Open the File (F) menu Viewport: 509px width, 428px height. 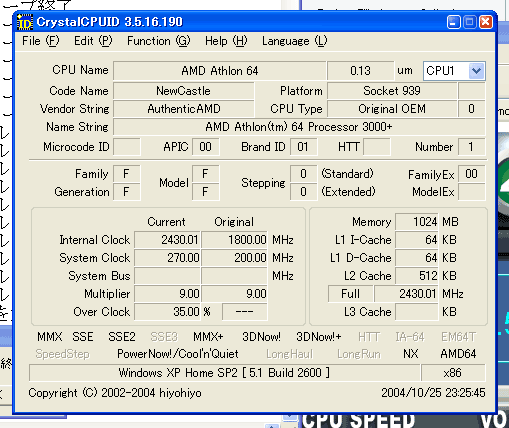[x=40, y=41]
